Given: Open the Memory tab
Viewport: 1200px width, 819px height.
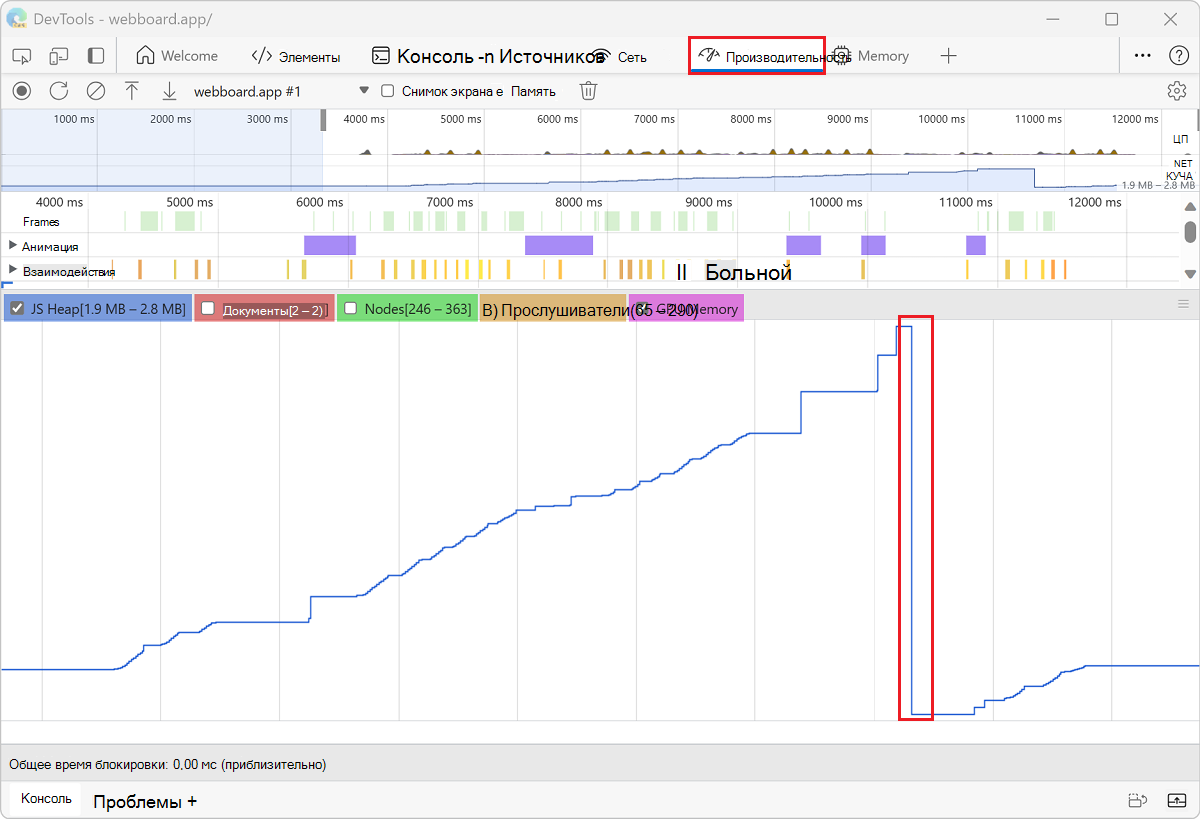Looking at the screenshot, I should tap(871, 56).
